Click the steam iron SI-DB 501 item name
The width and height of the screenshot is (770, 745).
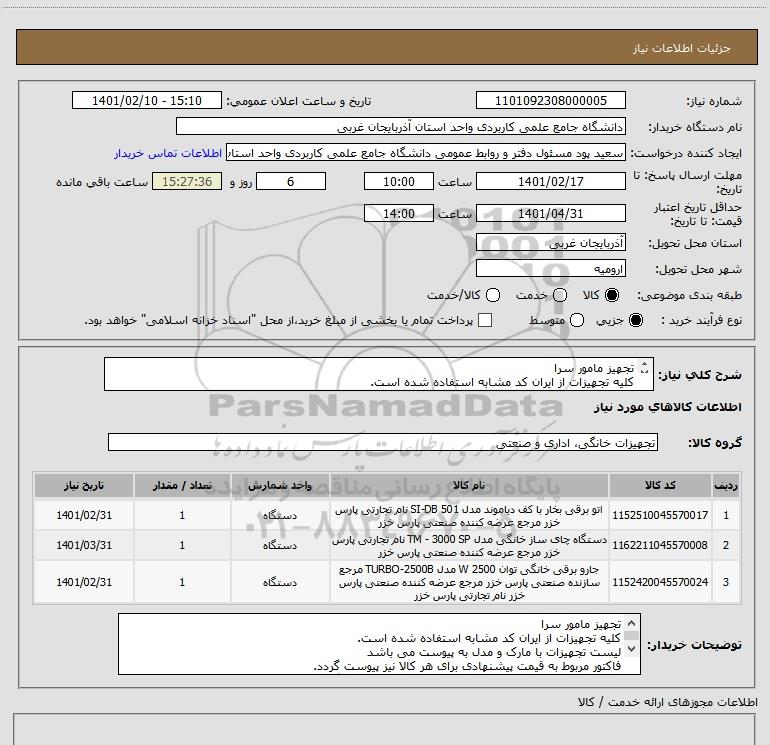tap(469, 516)
